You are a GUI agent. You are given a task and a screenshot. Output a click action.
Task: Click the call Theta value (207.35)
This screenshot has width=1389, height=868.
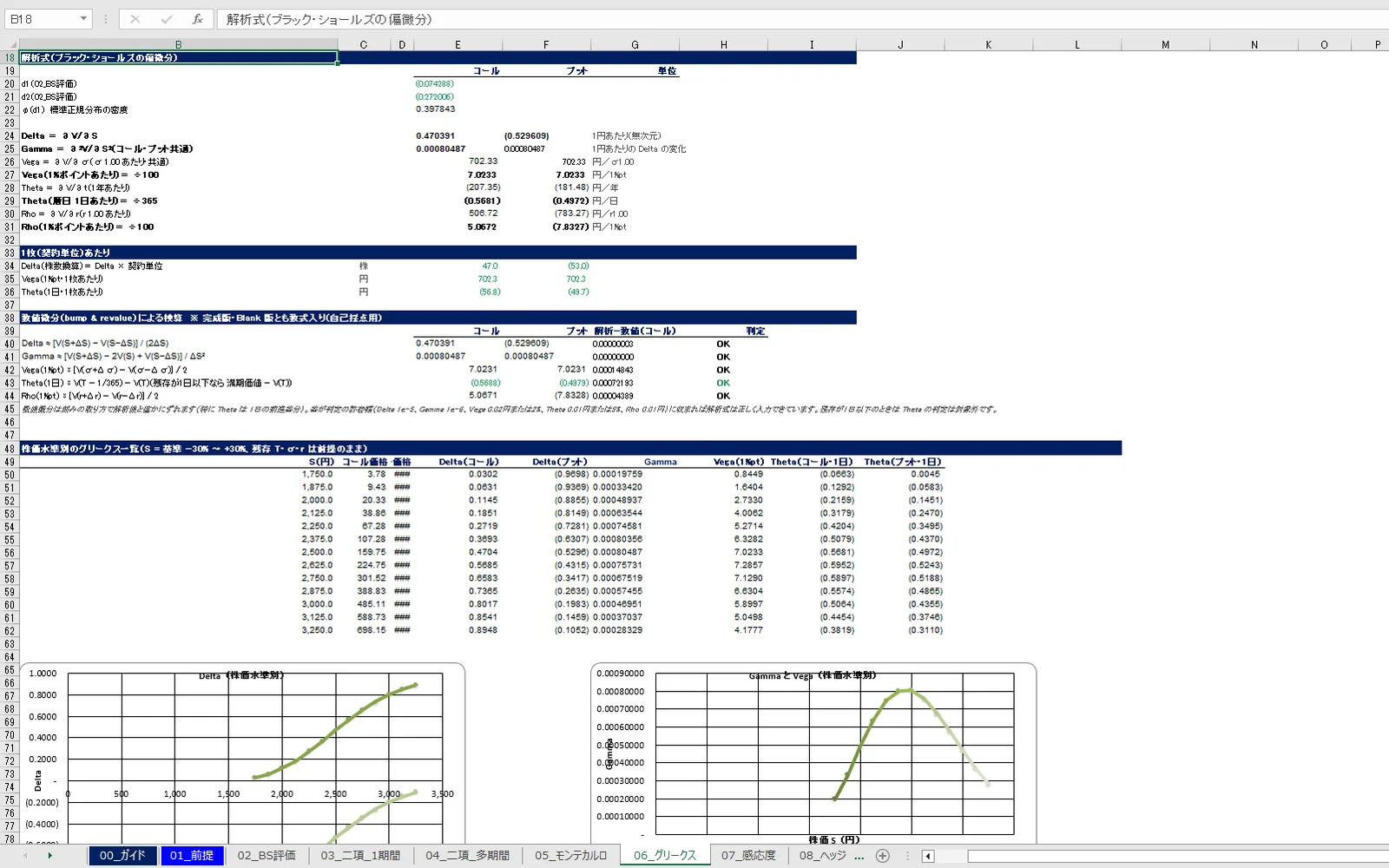(483, 187)
